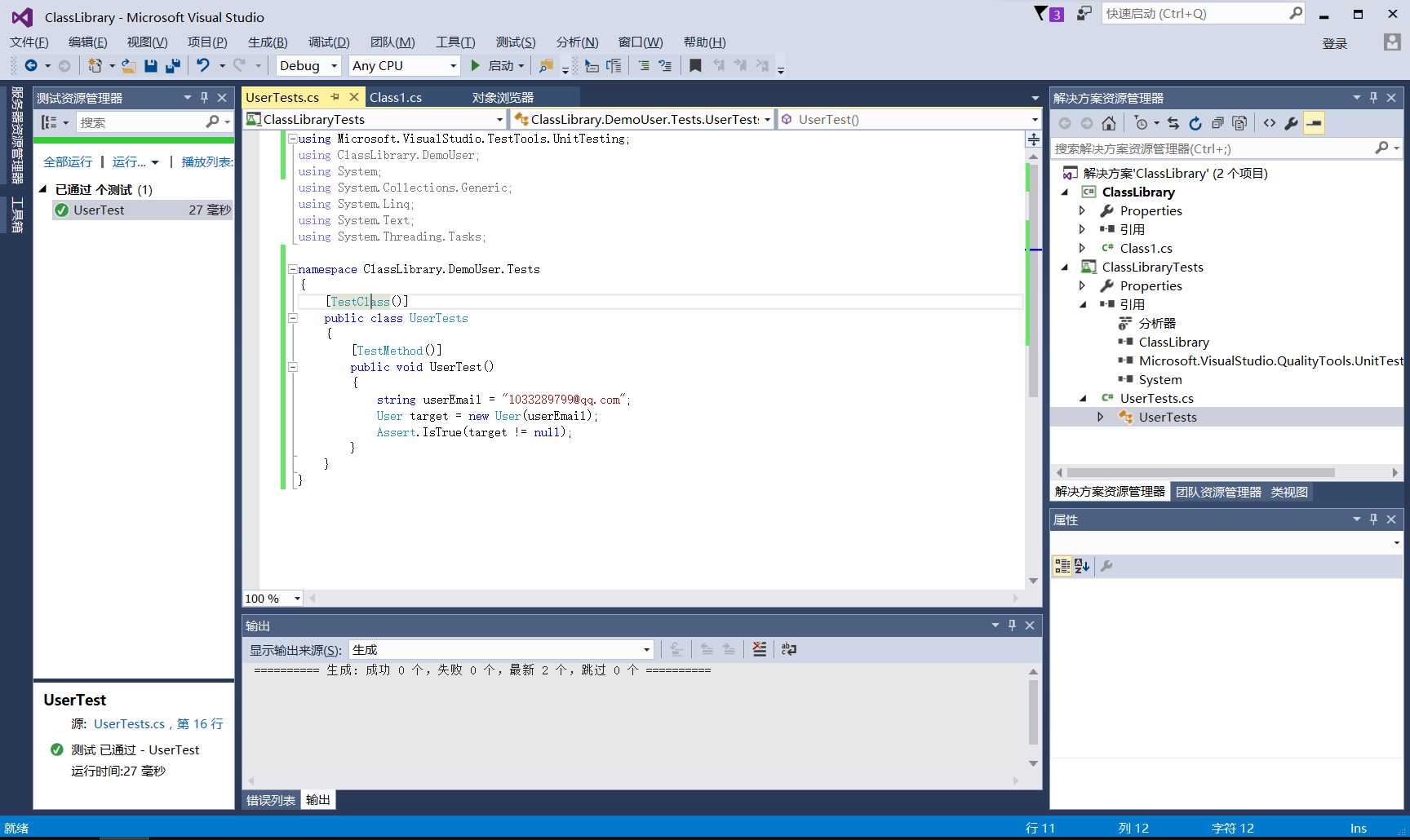Click the Find in Files toolbar icon

(547, 65)
